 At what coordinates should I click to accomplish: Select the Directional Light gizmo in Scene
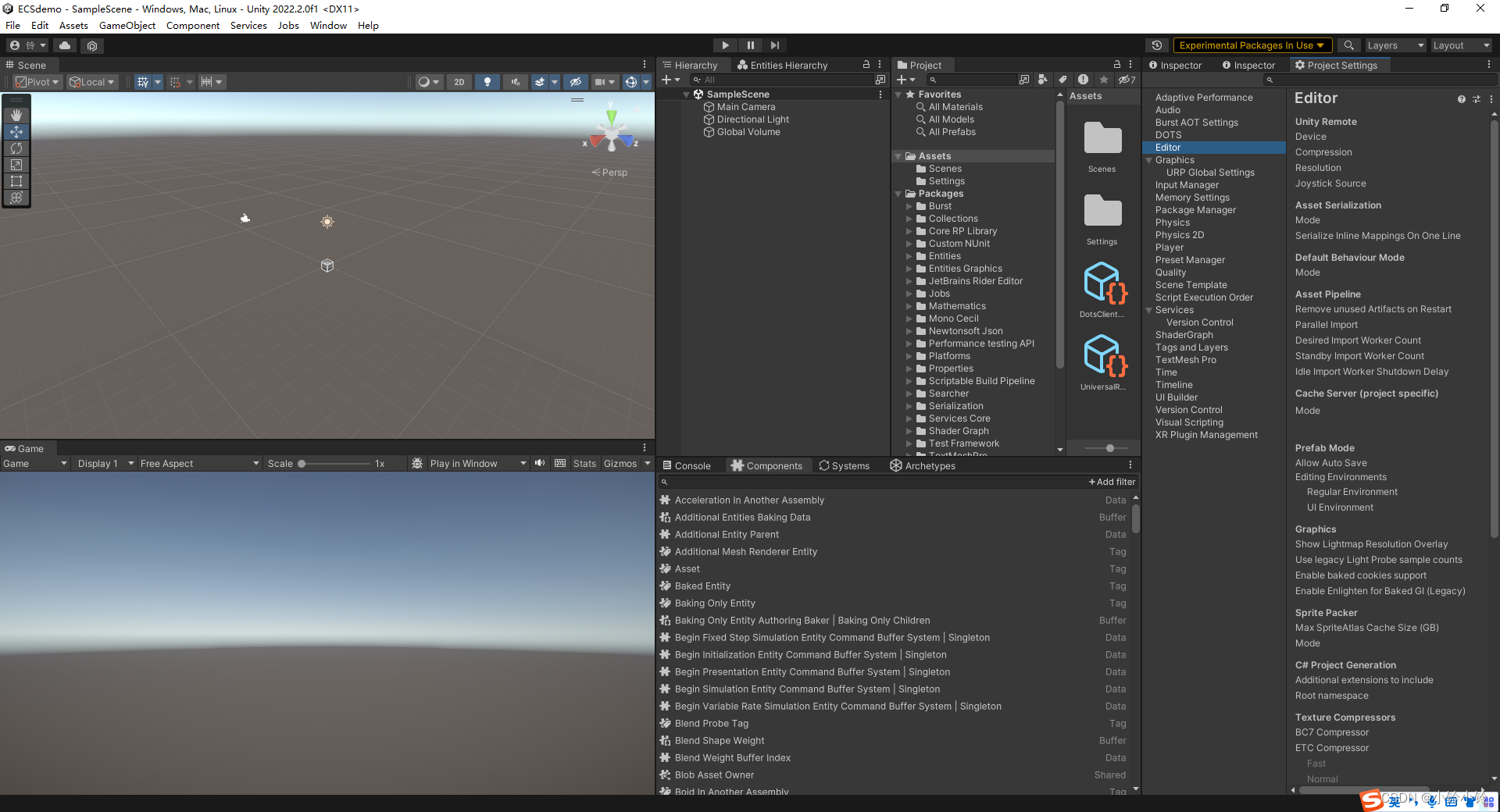[x=327, y=222]
